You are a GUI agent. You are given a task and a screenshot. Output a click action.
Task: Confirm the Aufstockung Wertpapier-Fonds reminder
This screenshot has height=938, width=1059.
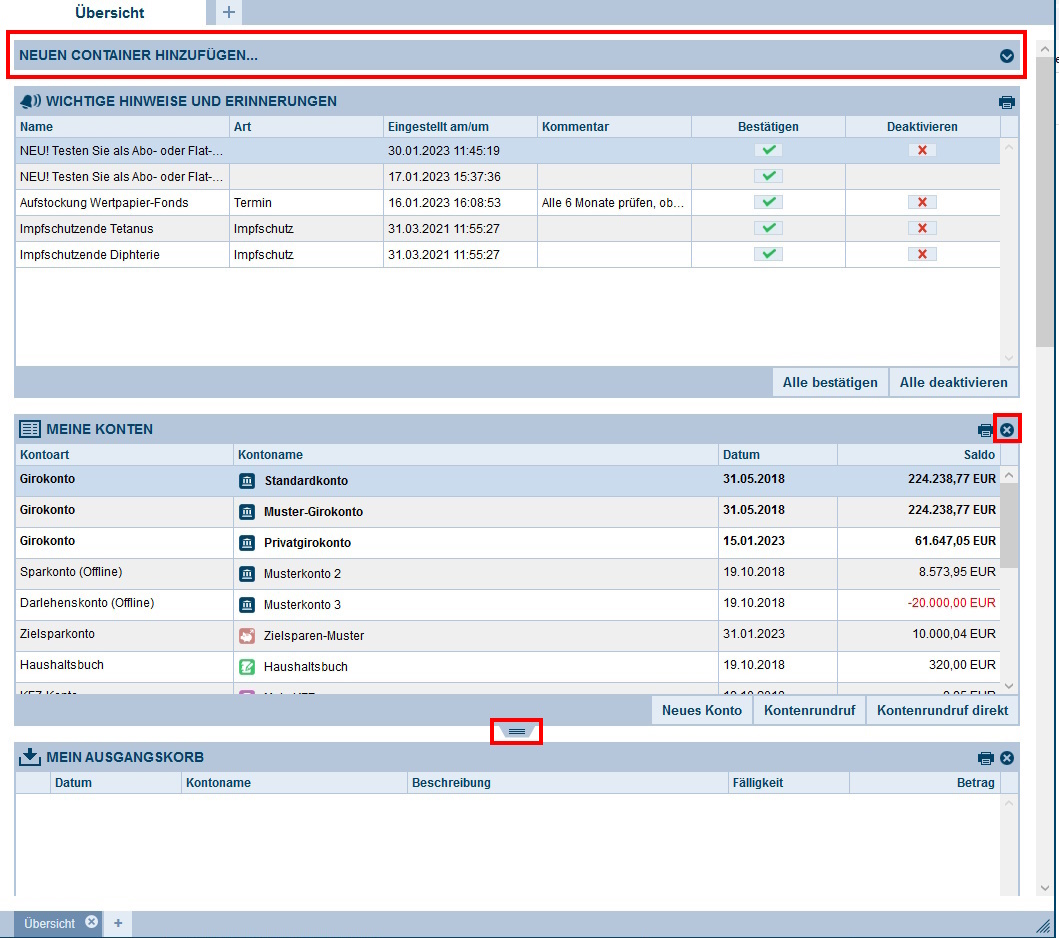[769, 202]
